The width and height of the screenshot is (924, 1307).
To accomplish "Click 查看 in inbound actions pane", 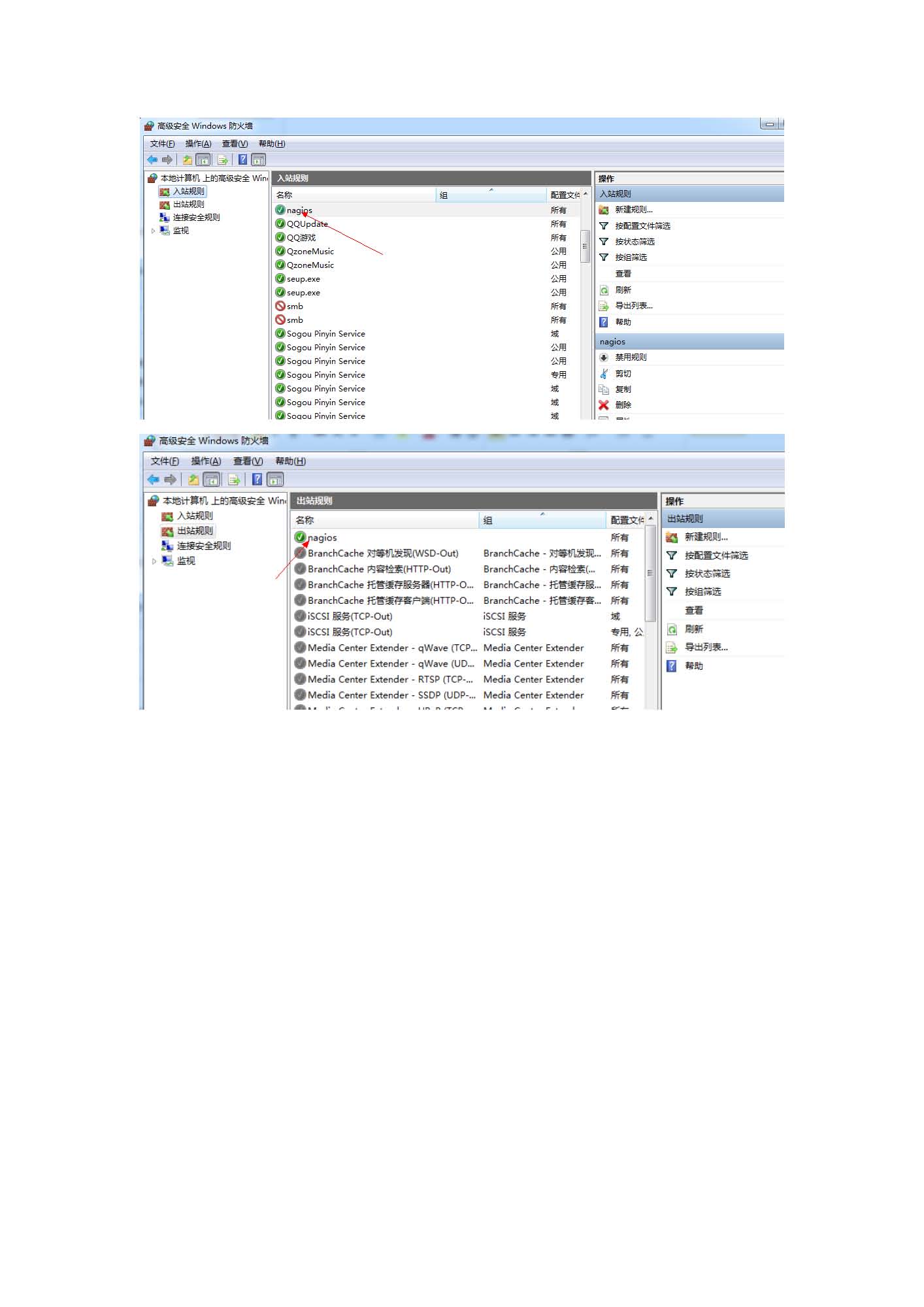I will pyautogui.click(x=623, y=274).
